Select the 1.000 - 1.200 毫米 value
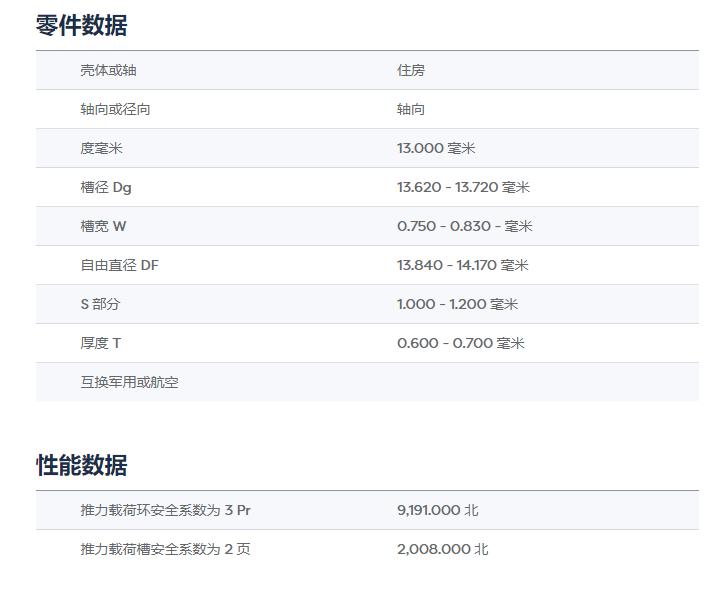 (457, 304)
